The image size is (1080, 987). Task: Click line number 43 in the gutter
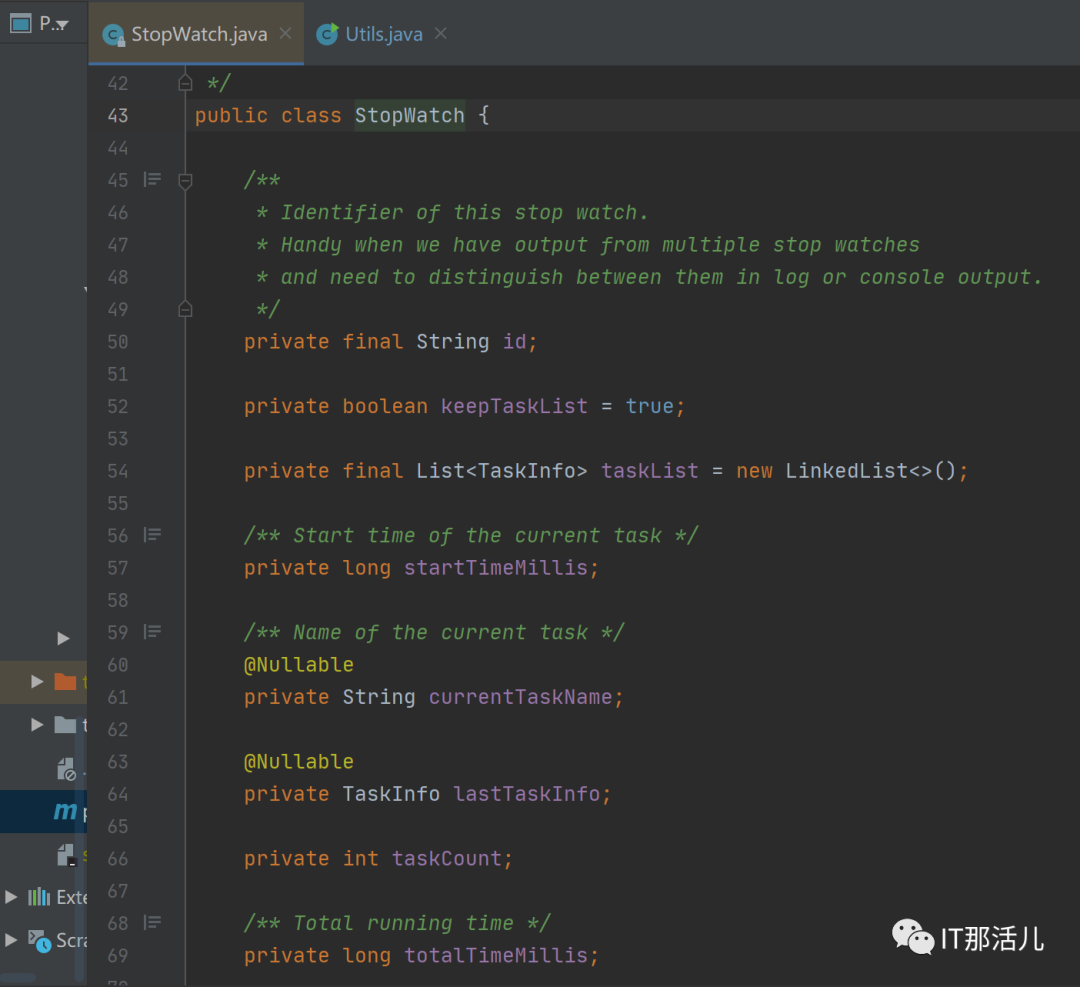(x=118, y=116)
